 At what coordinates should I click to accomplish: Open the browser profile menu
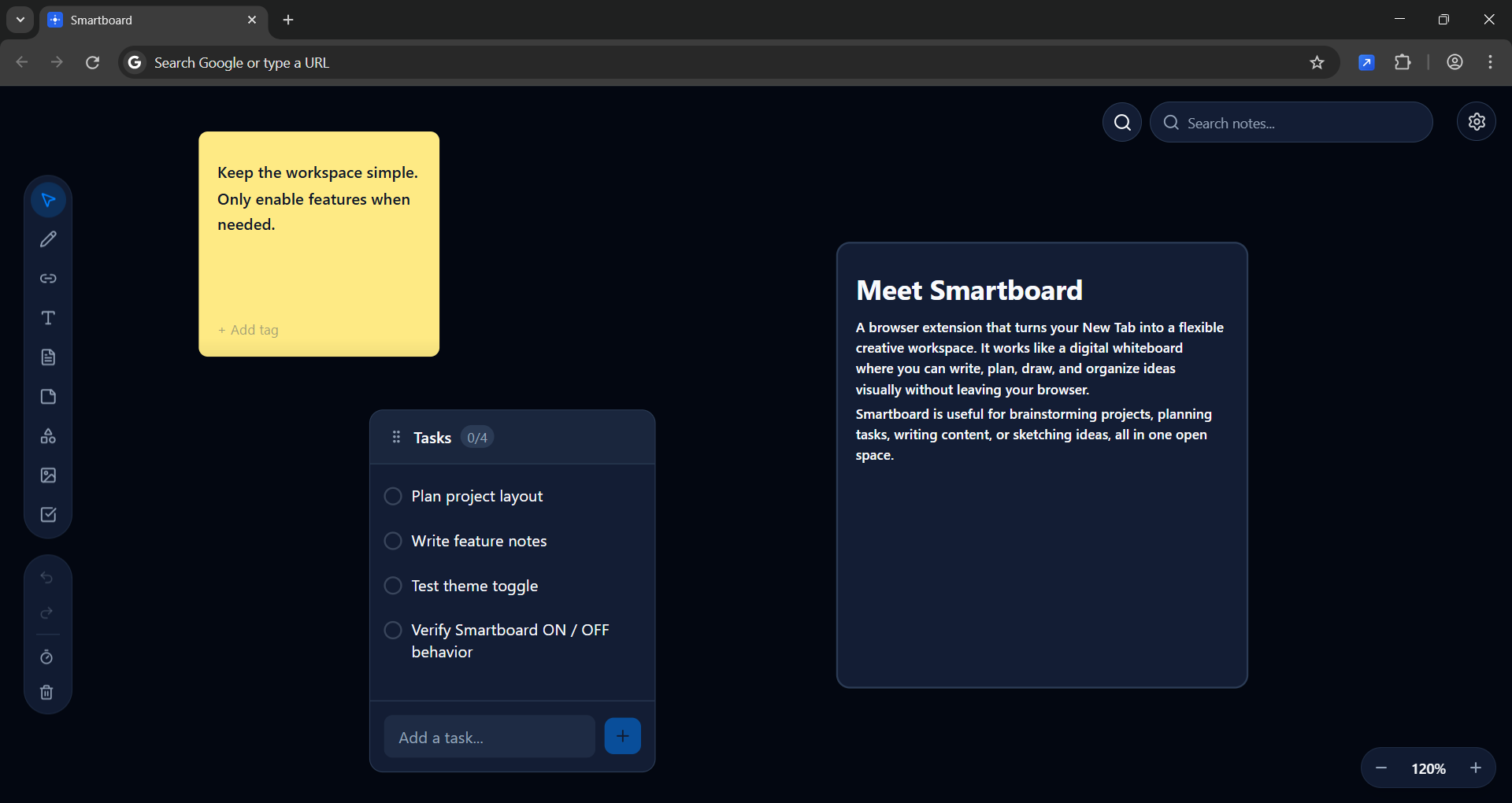point(1455,62)
